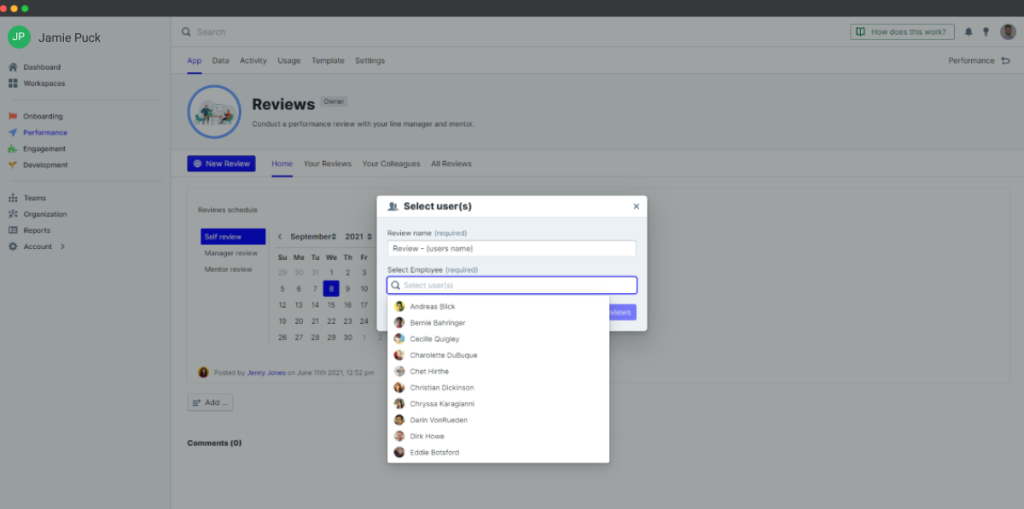Select Darin VonRueden from the user list
1024x509 pixels.
[x=498, y=420]
